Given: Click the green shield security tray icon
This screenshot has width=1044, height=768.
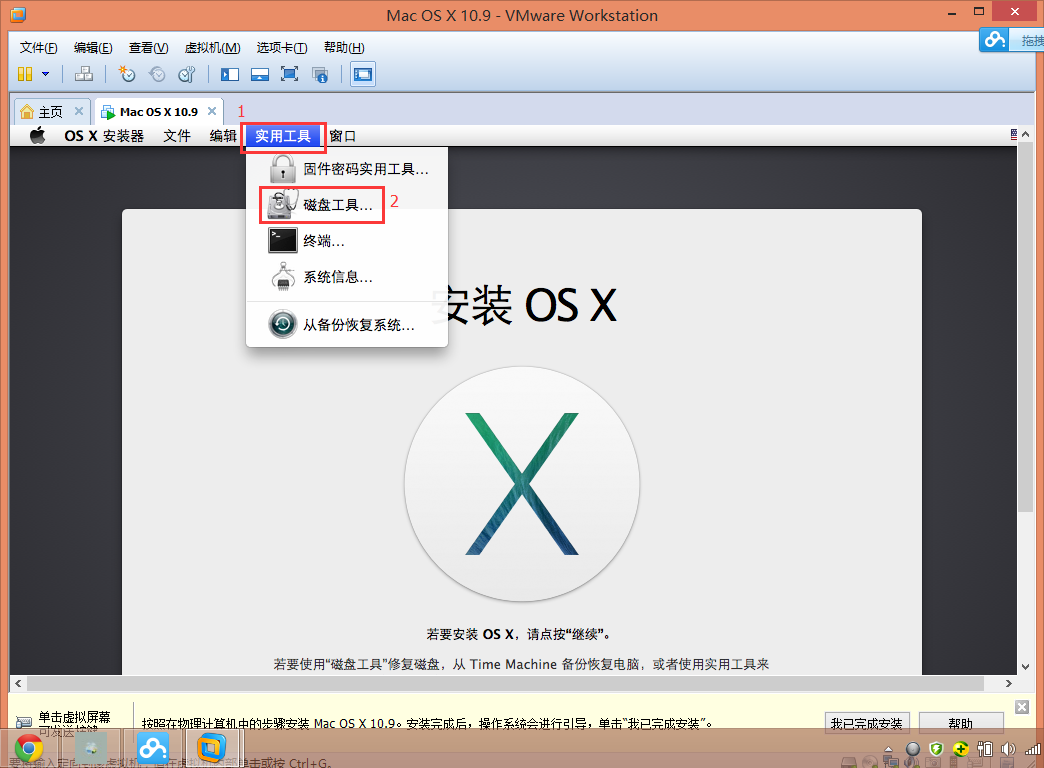Looking at the screenshot, I should pos(936,749).
